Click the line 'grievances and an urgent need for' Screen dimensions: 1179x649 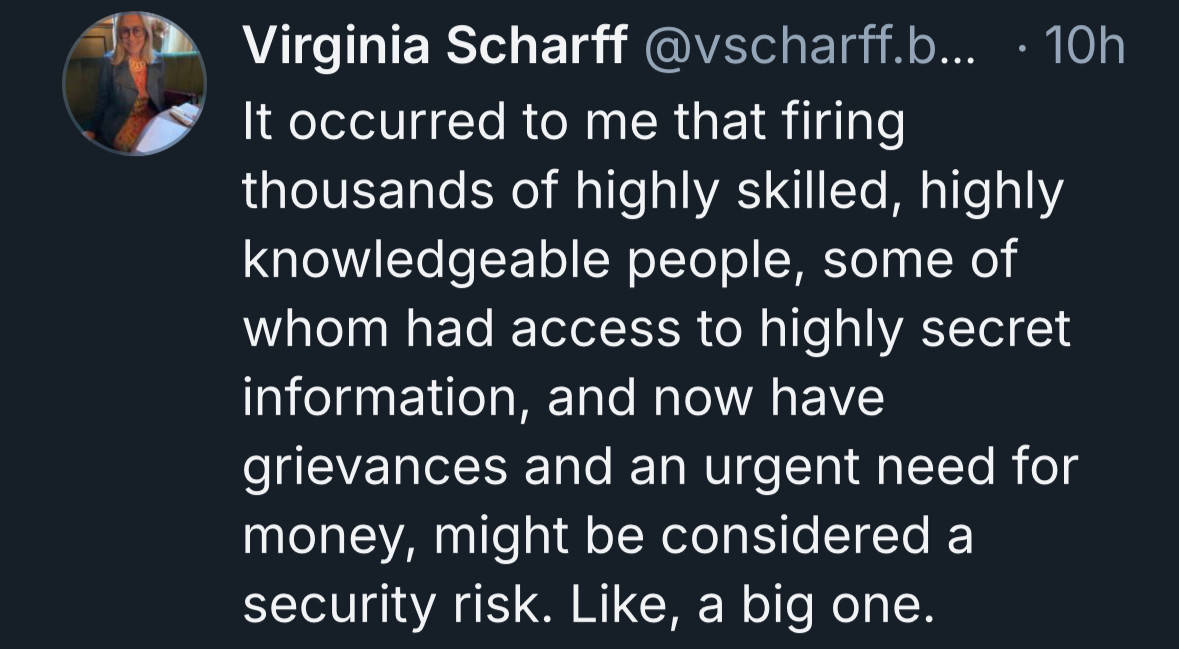(660, 468)
